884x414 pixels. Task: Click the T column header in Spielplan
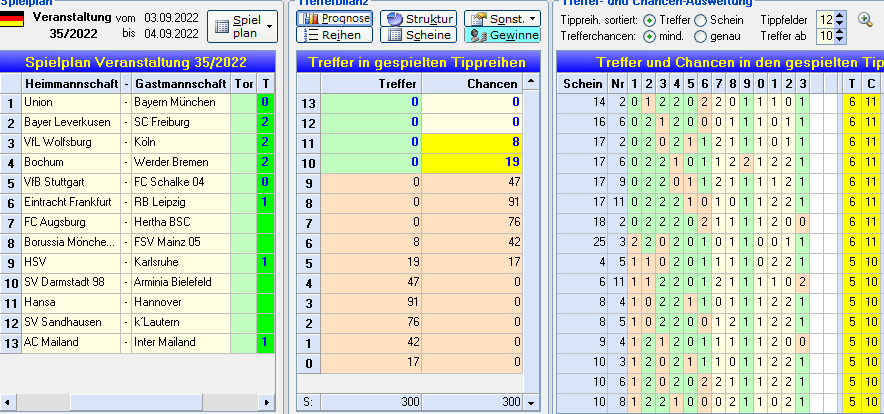(x=266, y=84)
